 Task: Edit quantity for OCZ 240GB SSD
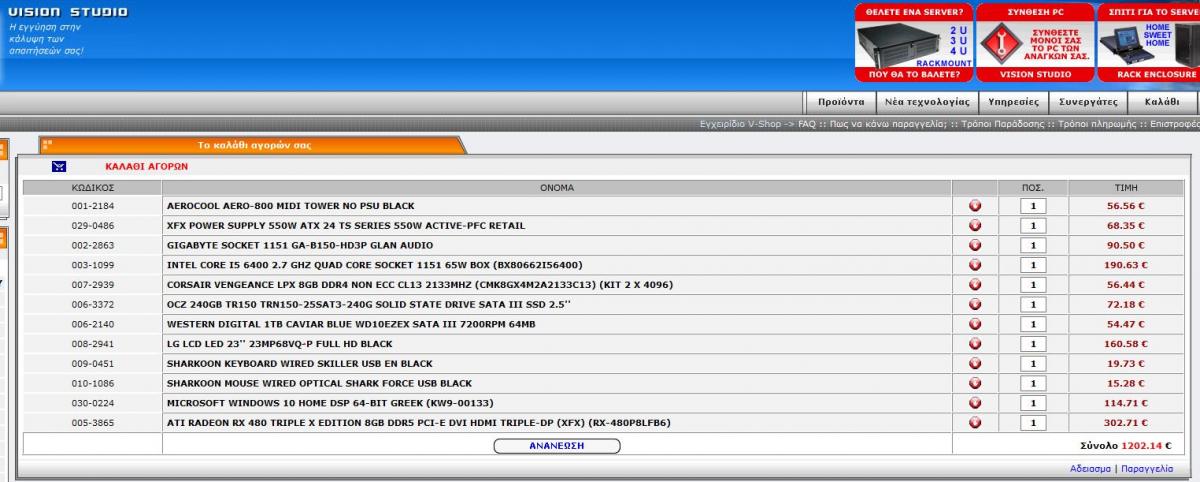(1033, 304)
